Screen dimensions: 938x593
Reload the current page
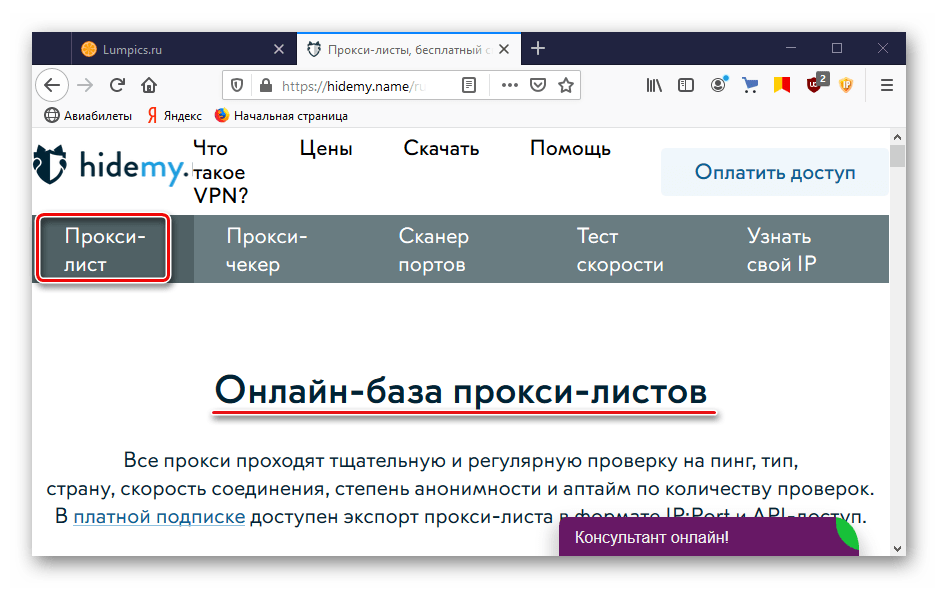117,86
